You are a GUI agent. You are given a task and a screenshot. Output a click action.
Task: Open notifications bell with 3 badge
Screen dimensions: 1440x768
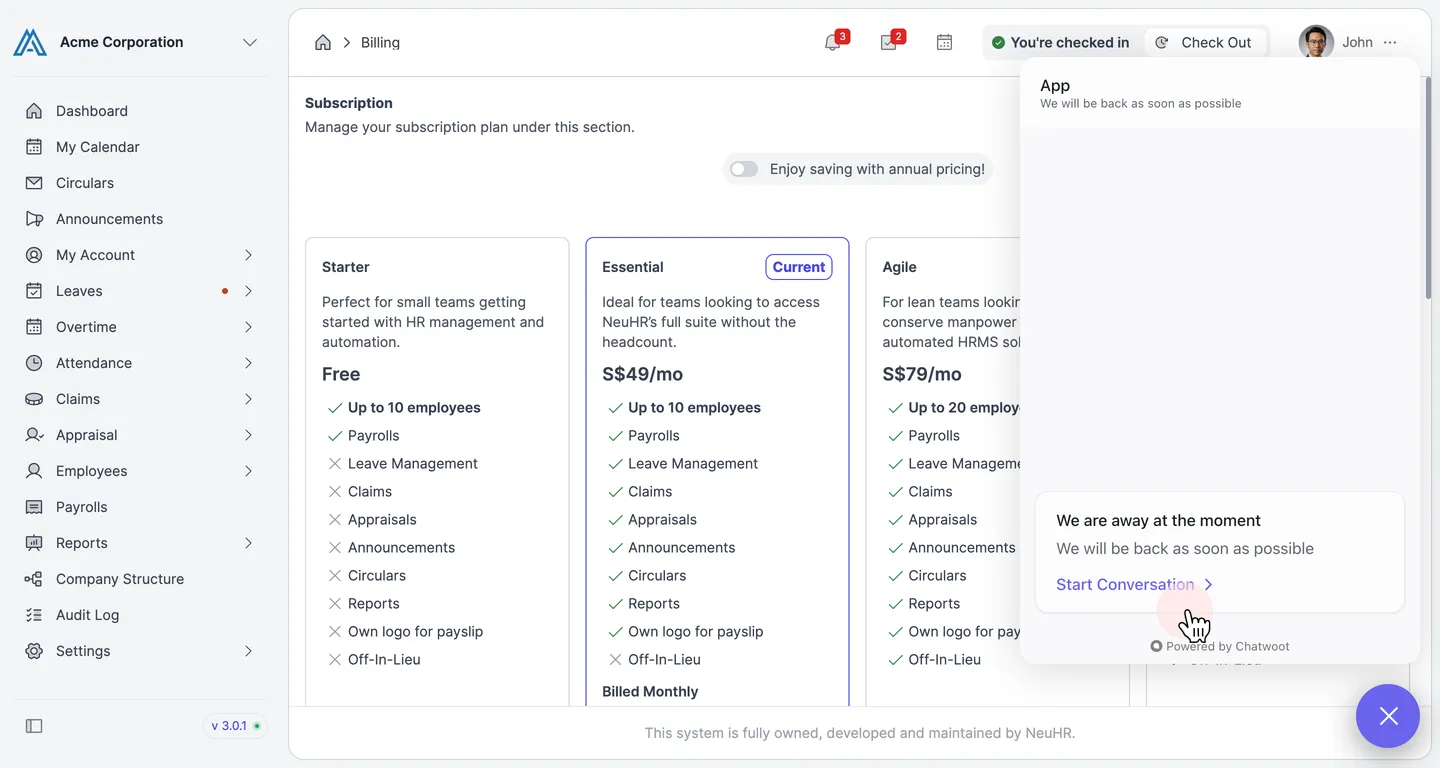[832, 42]
